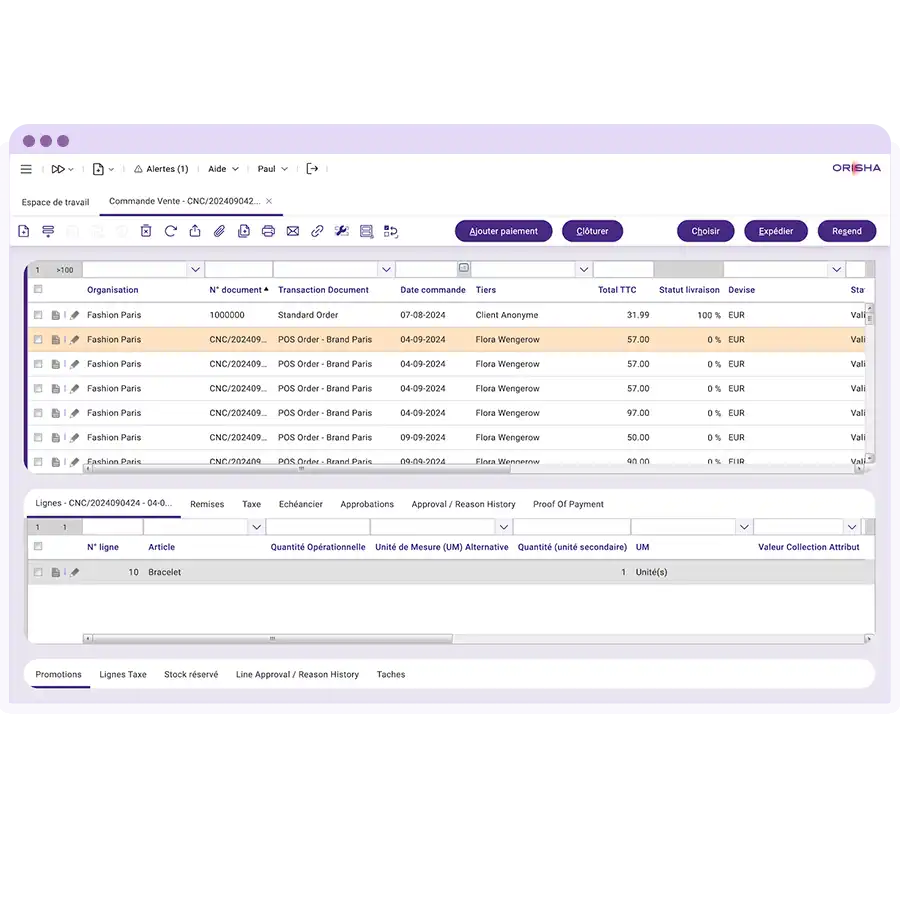Click the N° document filter field

[238, 269]
